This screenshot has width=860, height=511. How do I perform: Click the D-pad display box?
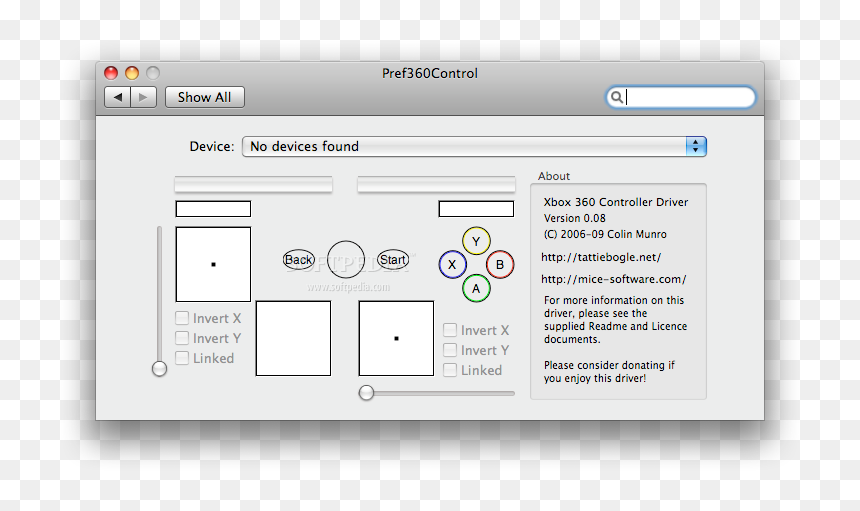[293, 338]
